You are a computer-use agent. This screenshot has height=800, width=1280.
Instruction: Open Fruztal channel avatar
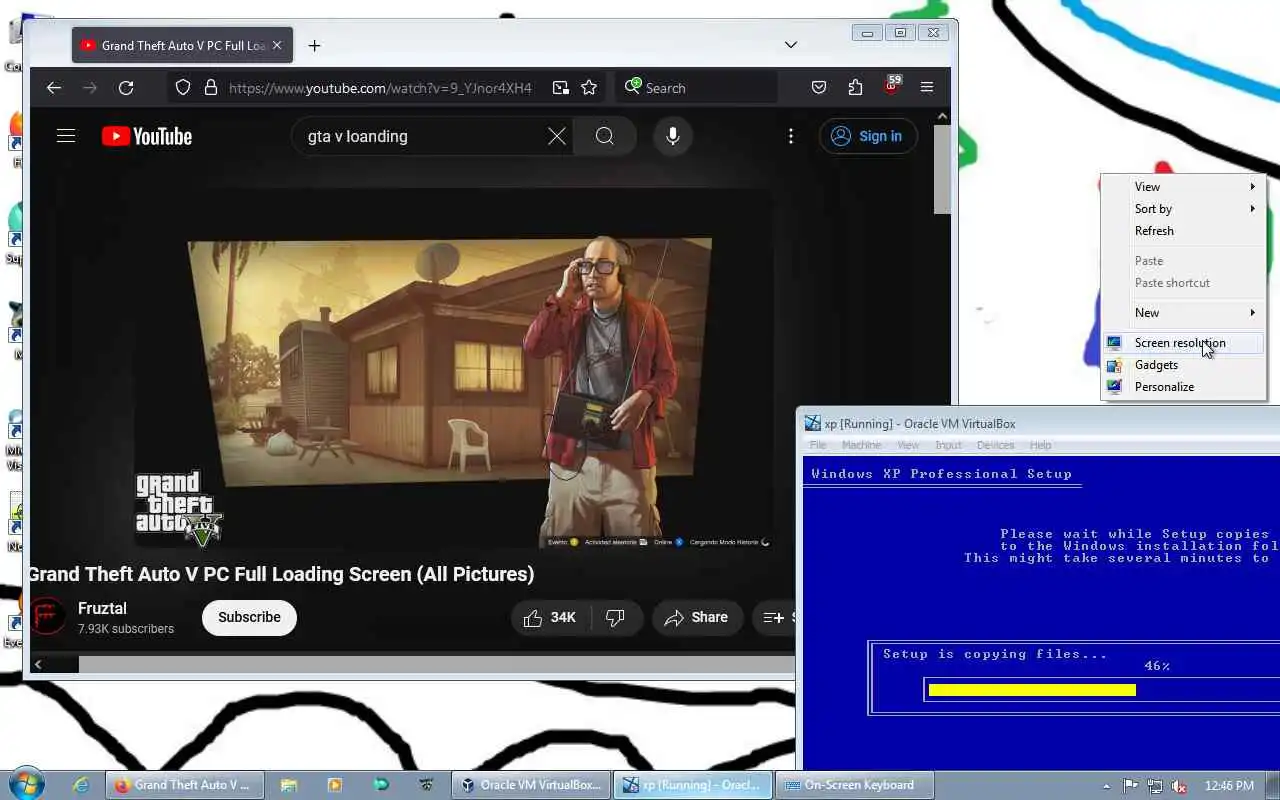(x=47, y=617)
